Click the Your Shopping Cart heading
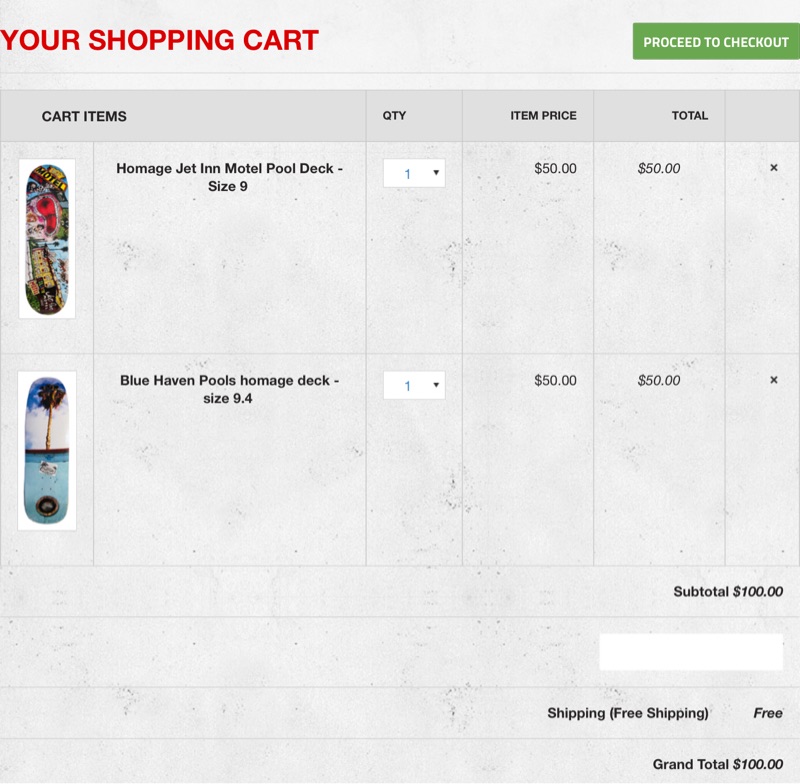 (x=160, y=41)
